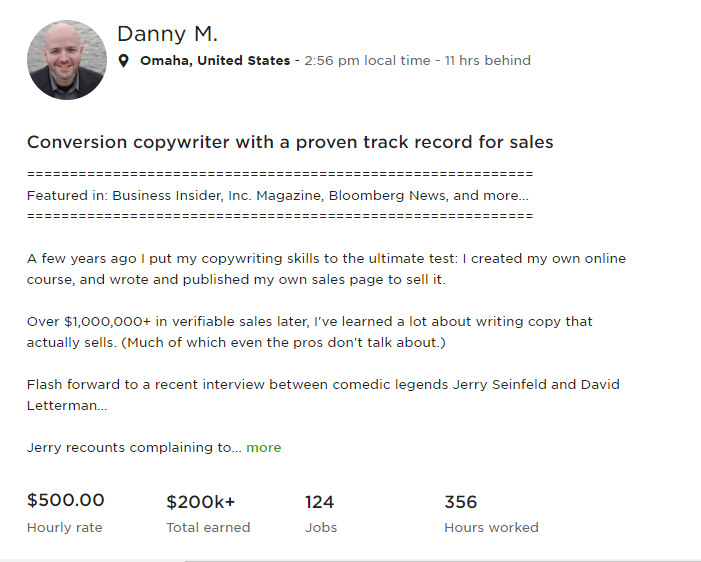Click the "Omaha, United States" location text

tap(214, 61)
